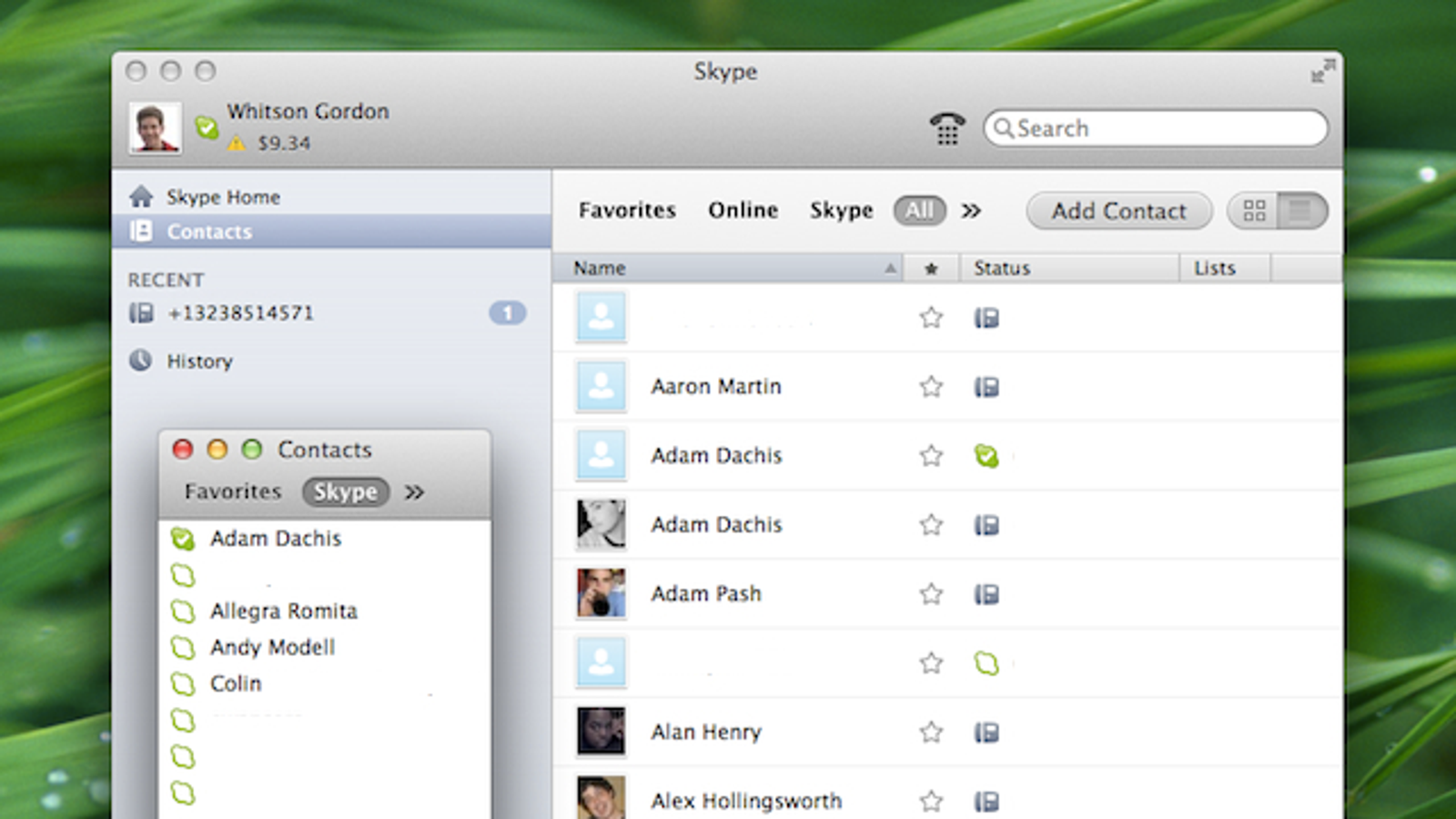The width and height of the screenshot is (1456, 819).
Task: Click Favorites in Contacts floating window
Action: (x=233, y=491)
